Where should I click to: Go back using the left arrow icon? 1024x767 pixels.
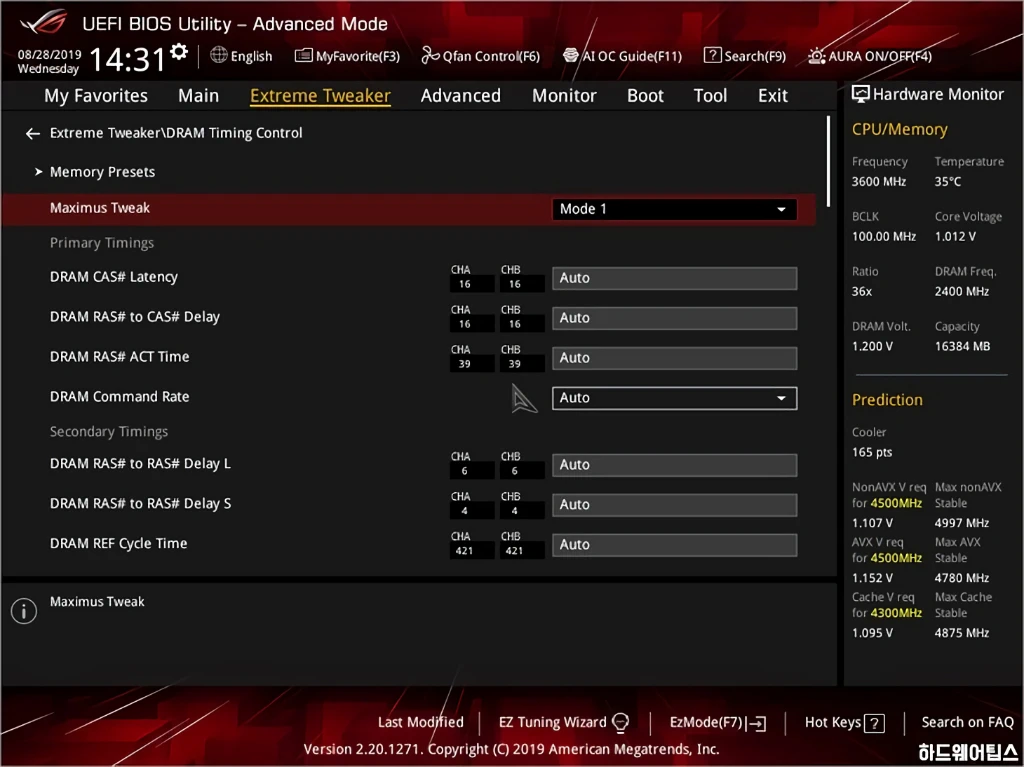[33, 134]
